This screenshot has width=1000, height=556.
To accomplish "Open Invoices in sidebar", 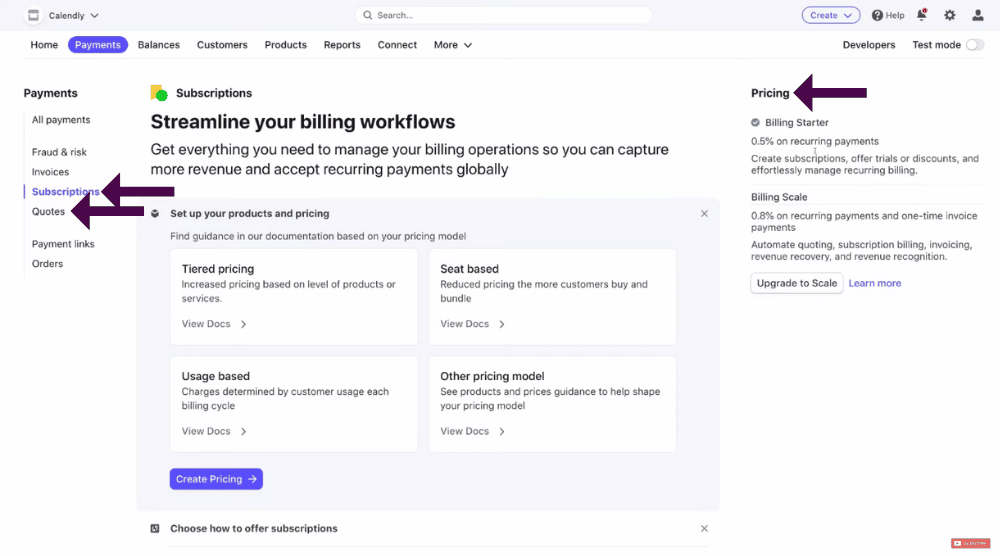I will [50, 172].
